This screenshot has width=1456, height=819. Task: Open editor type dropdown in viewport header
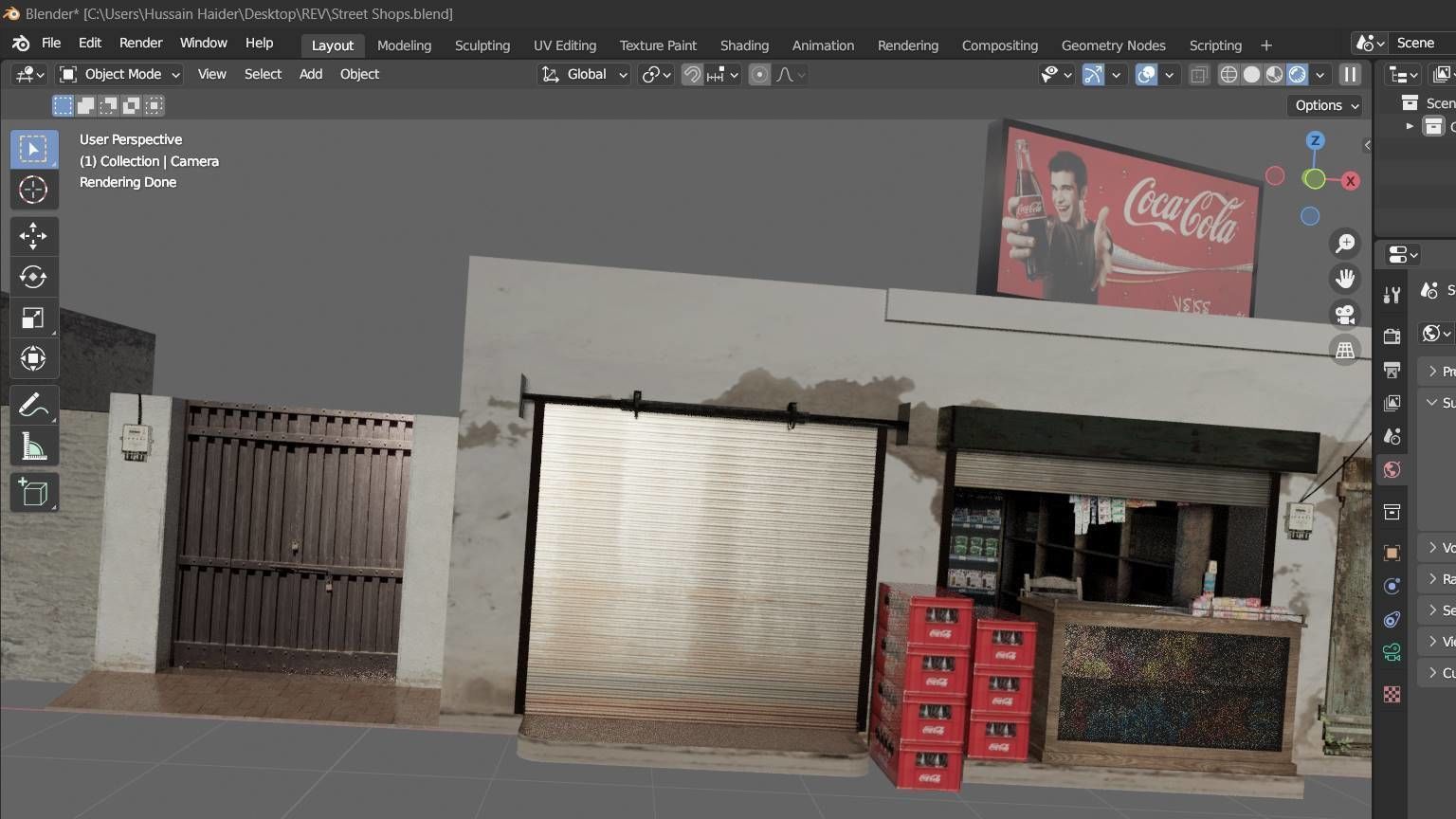pos(28,74)
